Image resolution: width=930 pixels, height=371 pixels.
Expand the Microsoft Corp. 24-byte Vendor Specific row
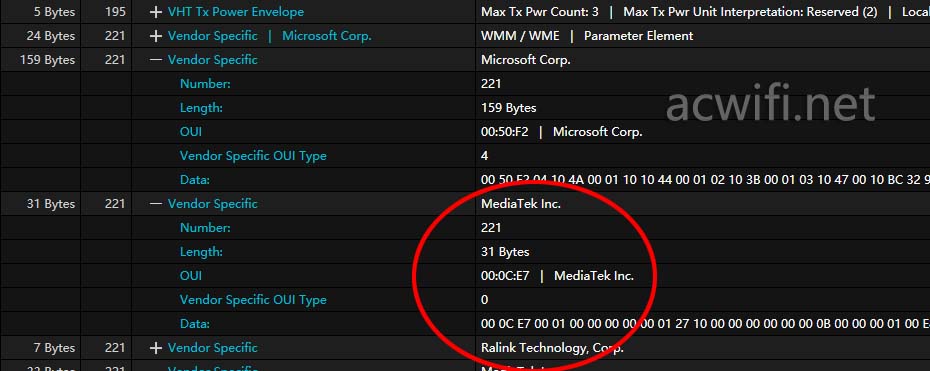coord(156,36)
